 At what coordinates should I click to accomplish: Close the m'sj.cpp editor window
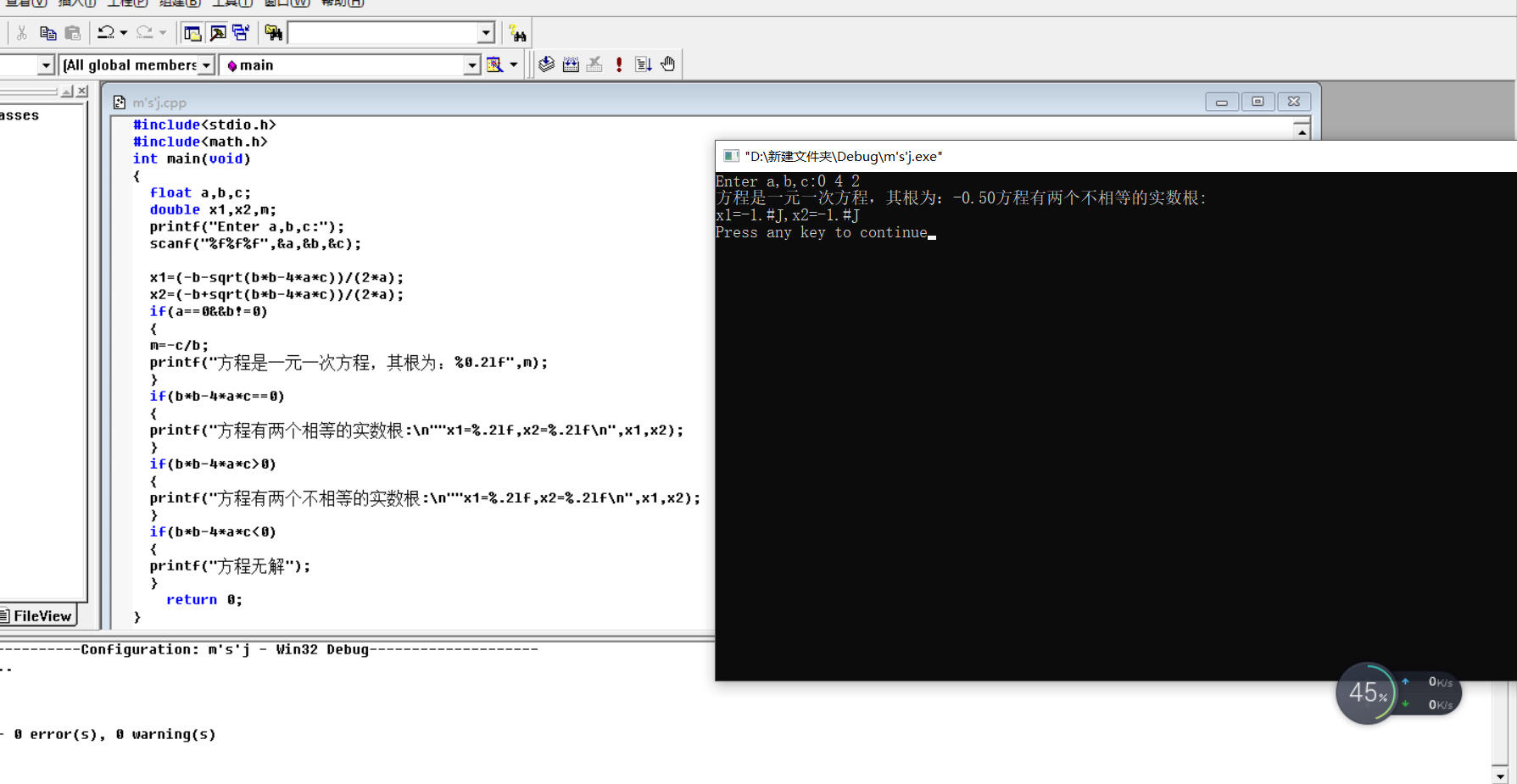(x=1294, y=102)
